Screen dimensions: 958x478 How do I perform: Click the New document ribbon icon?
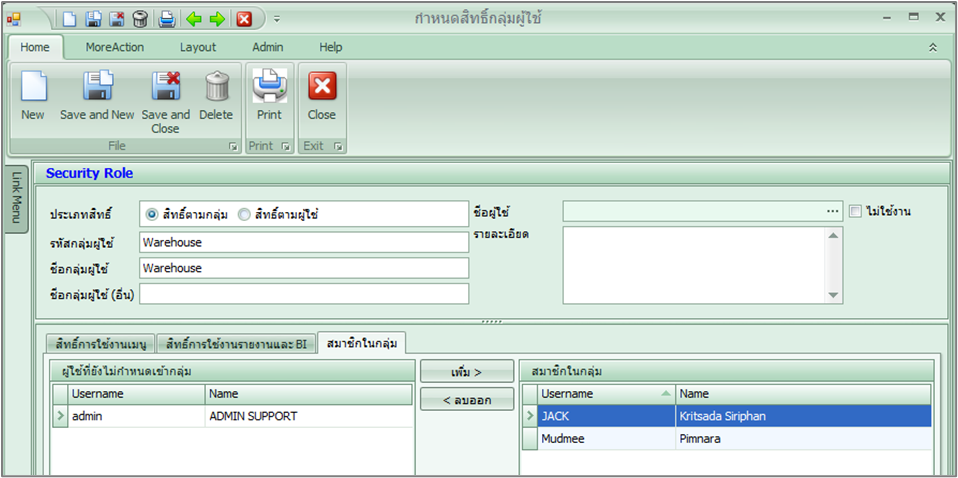pos(33,87)
